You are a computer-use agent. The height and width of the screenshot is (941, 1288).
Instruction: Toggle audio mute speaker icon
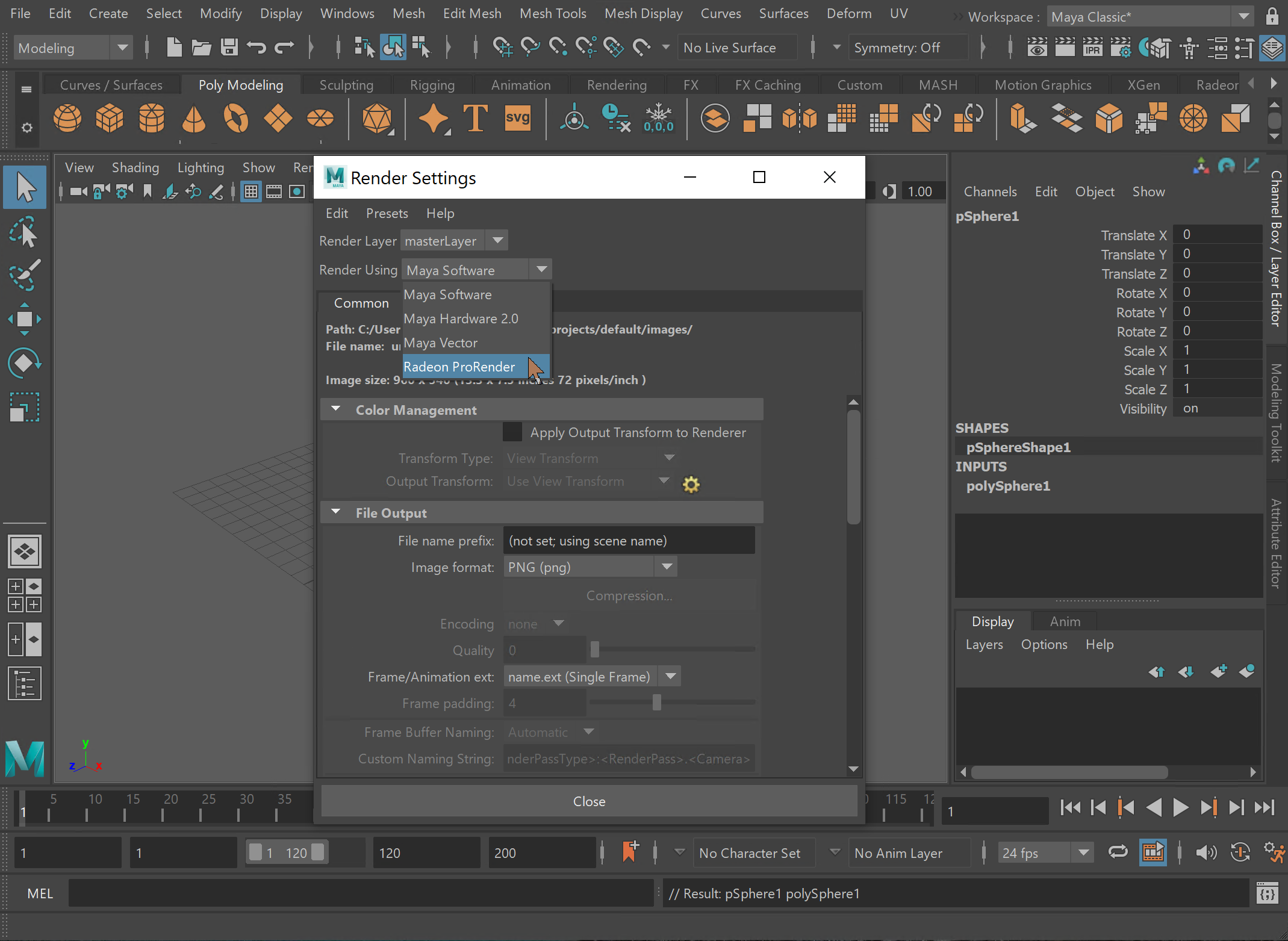point(1206,852)
